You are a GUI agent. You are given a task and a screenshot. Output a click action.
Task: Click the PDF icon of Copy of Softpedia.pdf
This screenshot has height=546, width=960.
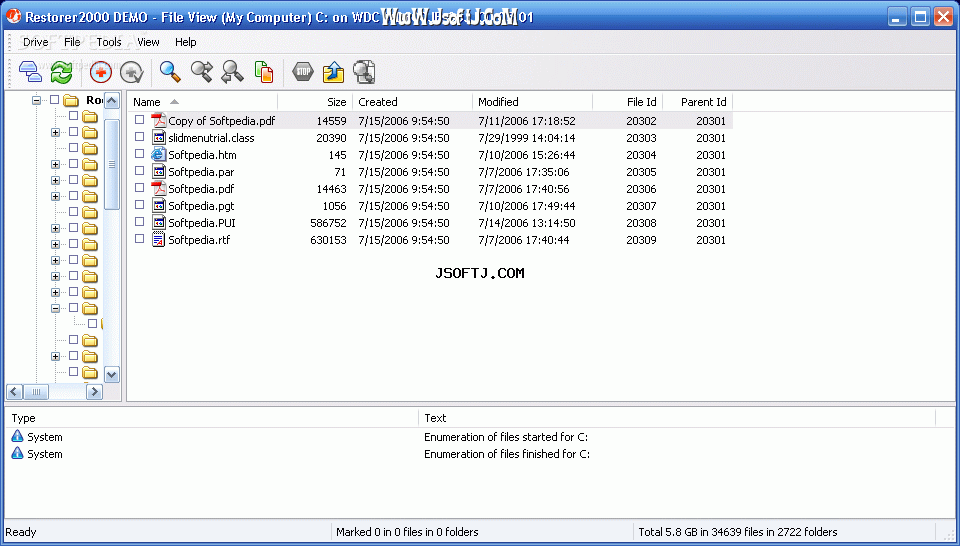tap(159, 120)
